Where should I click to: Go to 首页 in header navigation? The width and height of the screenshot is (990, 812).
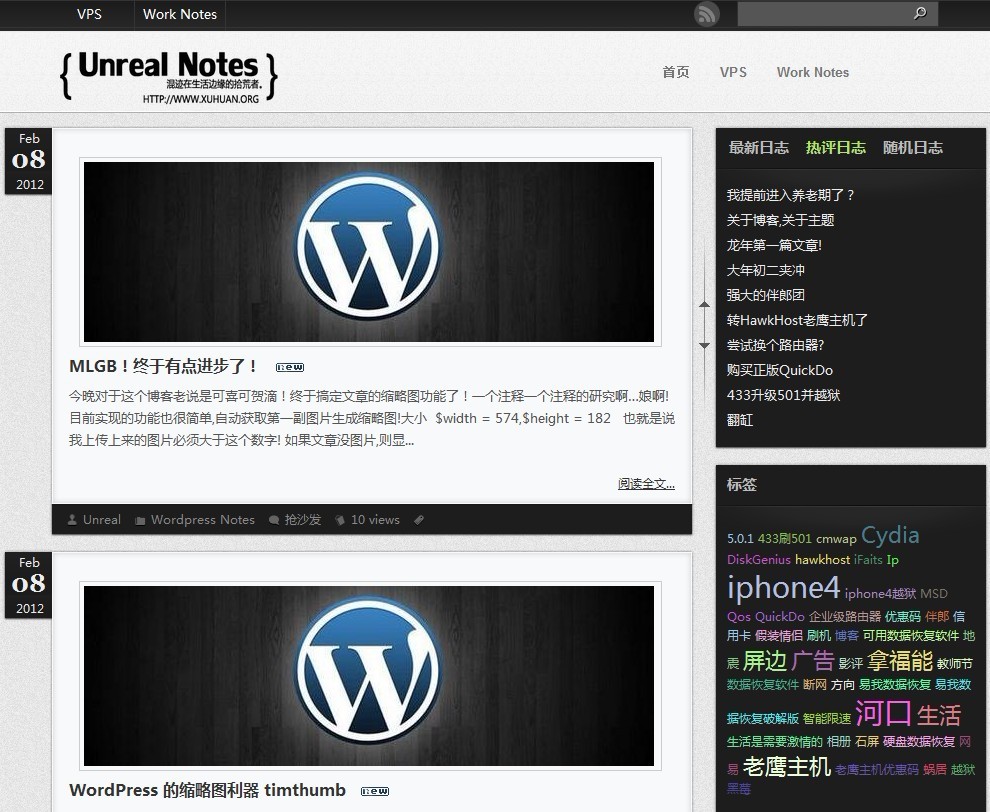tap(676, 72)
